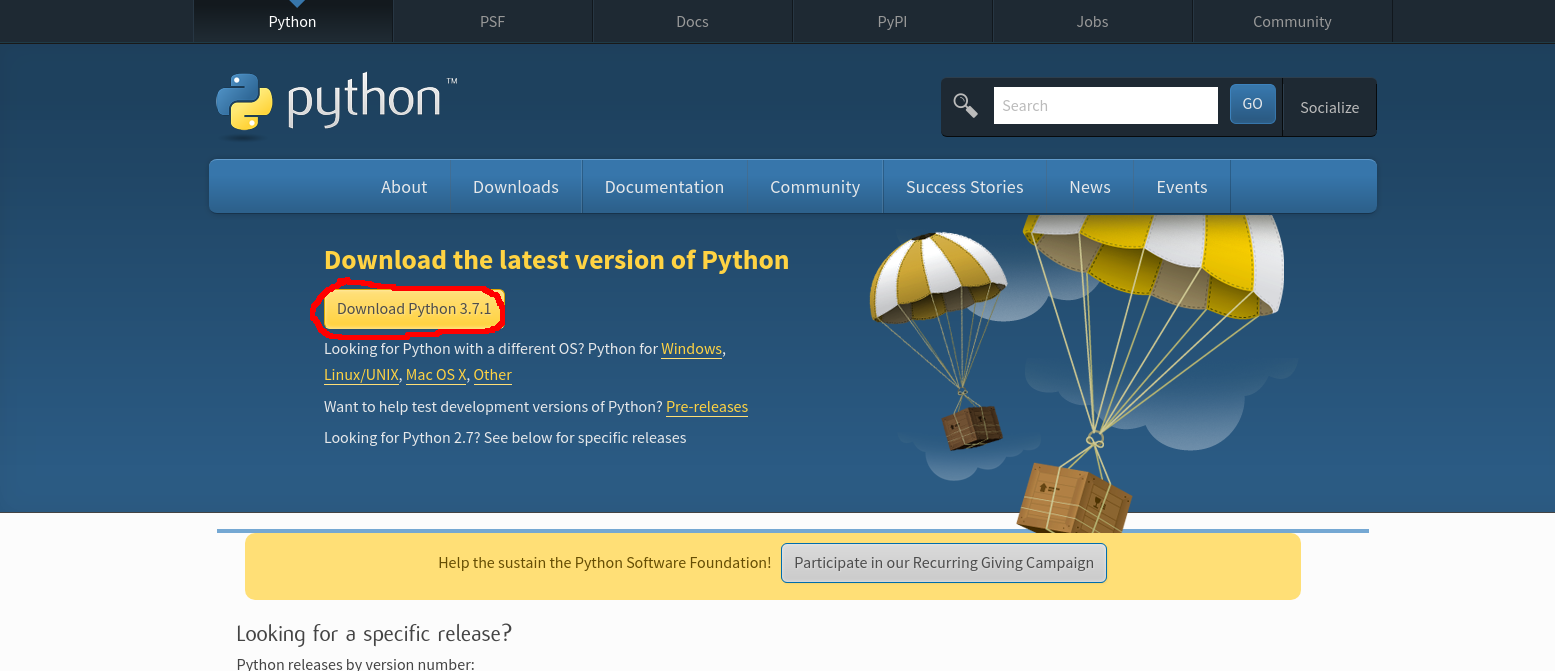Viewport: 1555px width, 671px height.
Task: Open the News menu
Action: click(x=1090, y=187)
